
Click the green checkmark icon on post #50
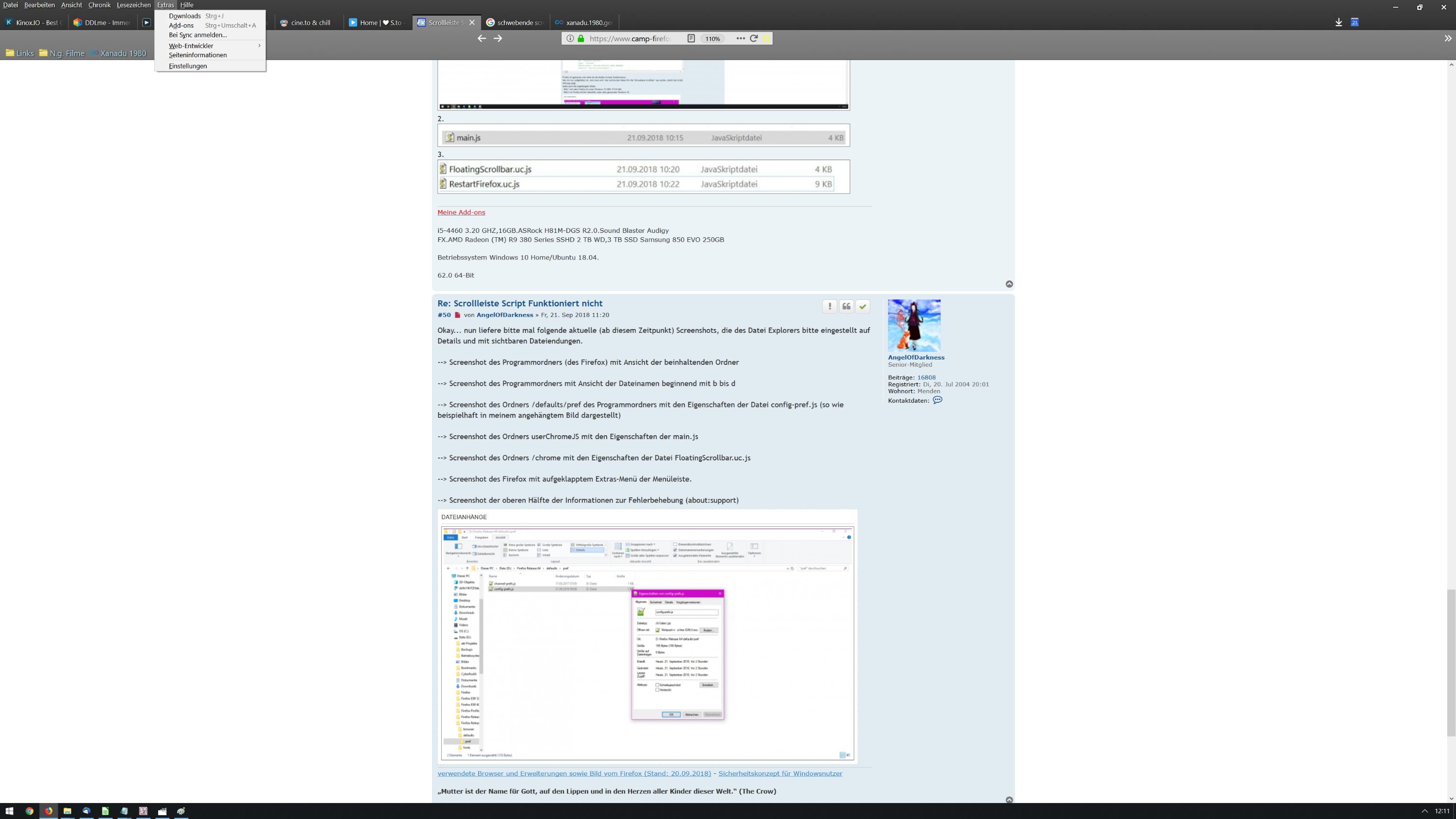coord(862,306)
